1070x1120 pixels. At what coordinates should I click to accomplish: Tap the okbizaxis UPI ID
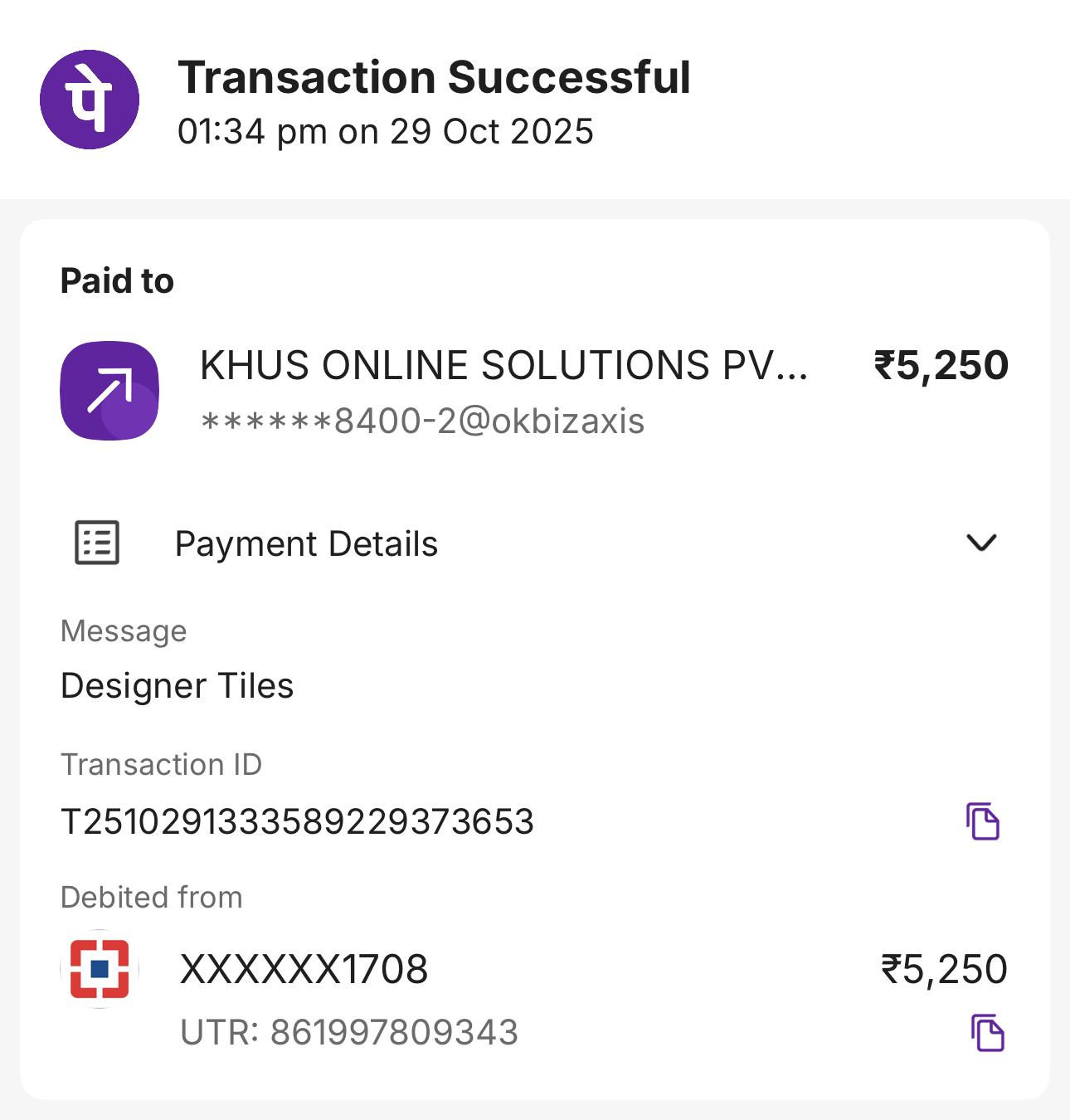coord(423,421)
